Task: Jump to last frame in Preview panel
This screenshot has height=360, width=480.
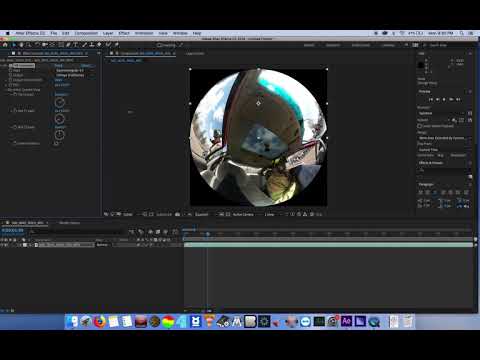Action: (458, 99)
